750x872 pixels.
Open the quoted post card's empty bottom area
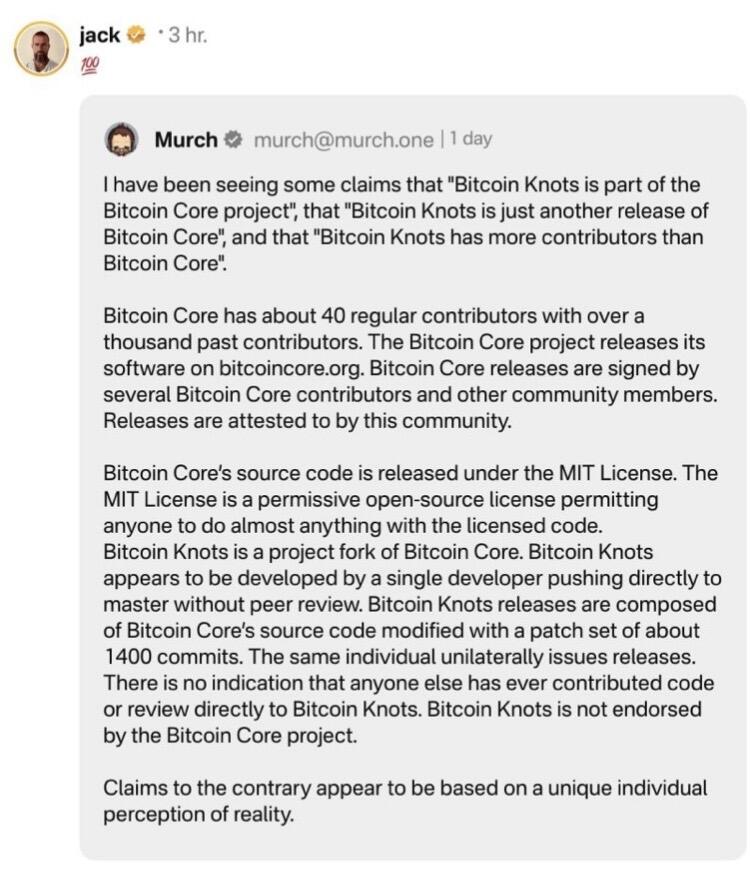click(413, 843)
